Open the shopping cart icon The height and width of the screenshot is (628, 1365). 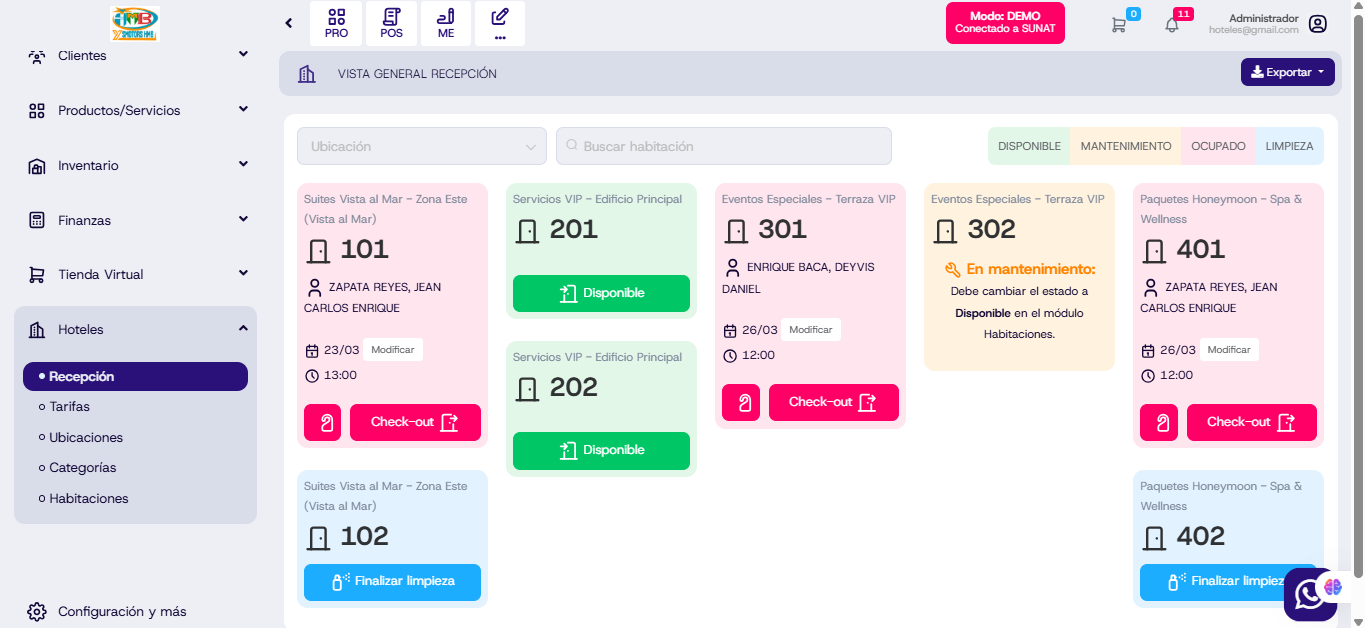tap(1118, 25)
